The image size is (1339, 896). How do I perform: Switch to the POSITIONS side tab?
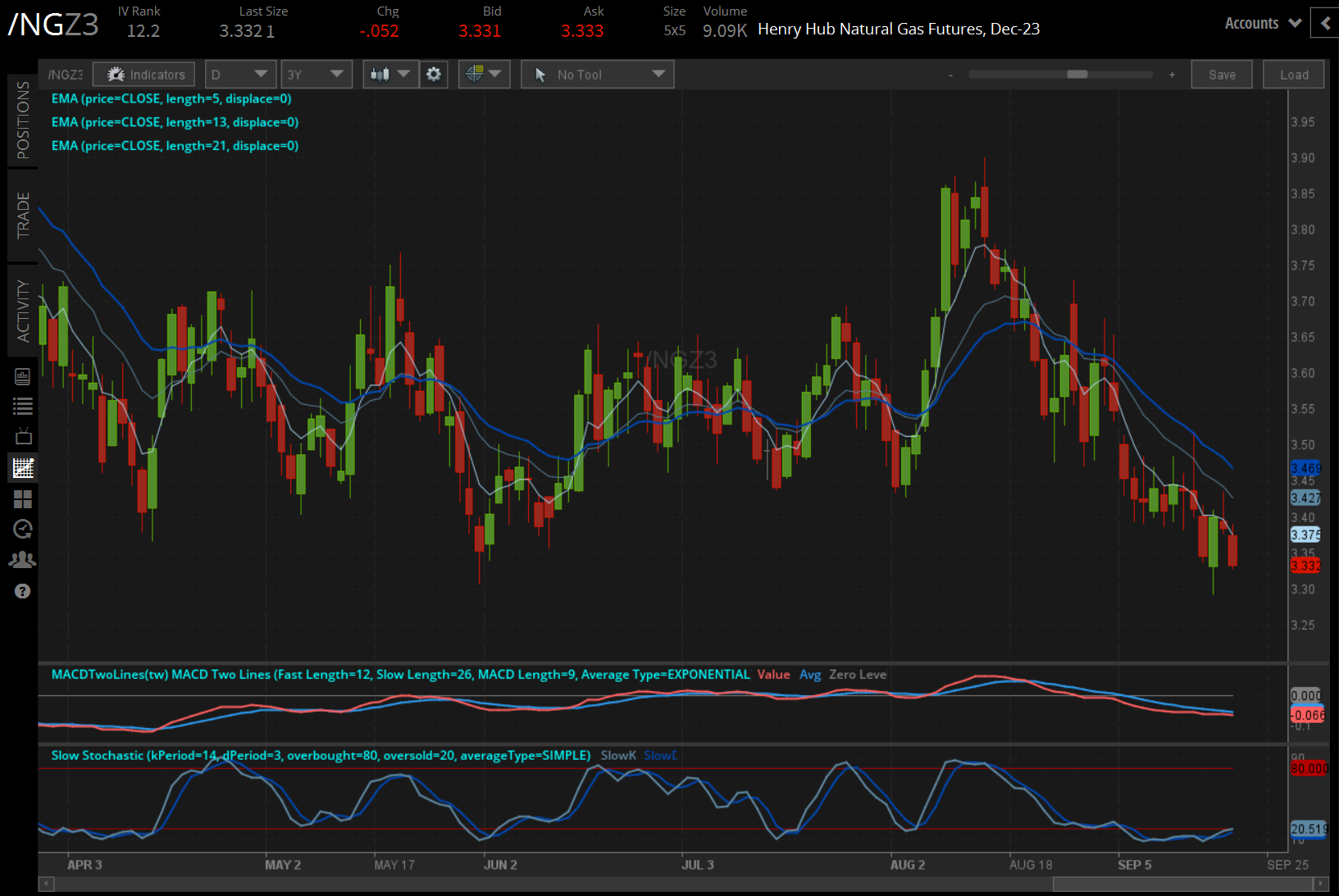22,121
